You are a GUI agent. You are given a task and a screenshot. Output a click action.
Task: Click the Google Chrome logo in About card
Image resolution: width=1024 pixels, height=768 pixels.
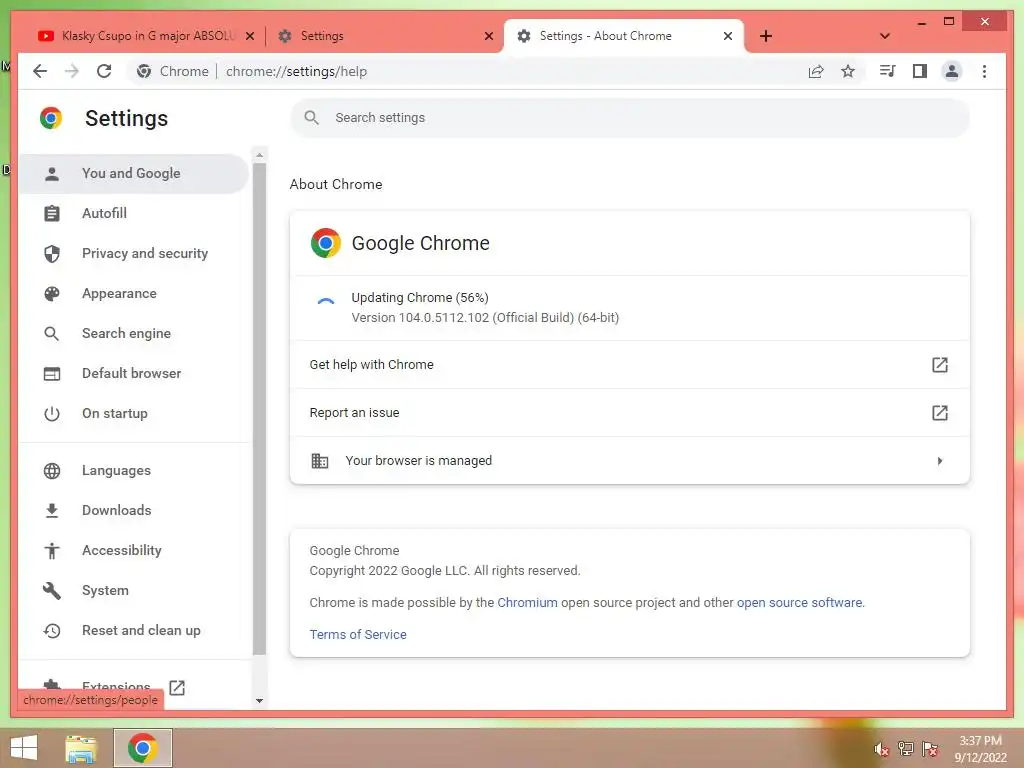coord(326,243)
